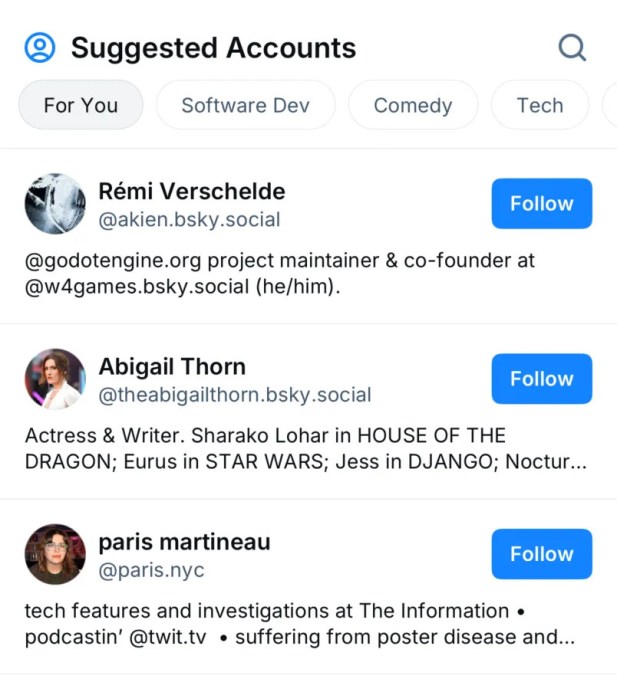617x679 pixels.
Task: Select the paris martineau display name
Action: point(184,542)
